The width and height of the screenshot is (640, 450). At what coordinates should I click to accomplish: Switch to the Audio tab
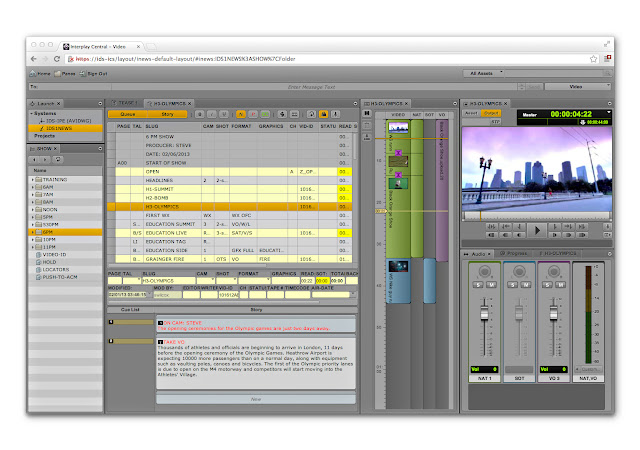click(478, 254)
